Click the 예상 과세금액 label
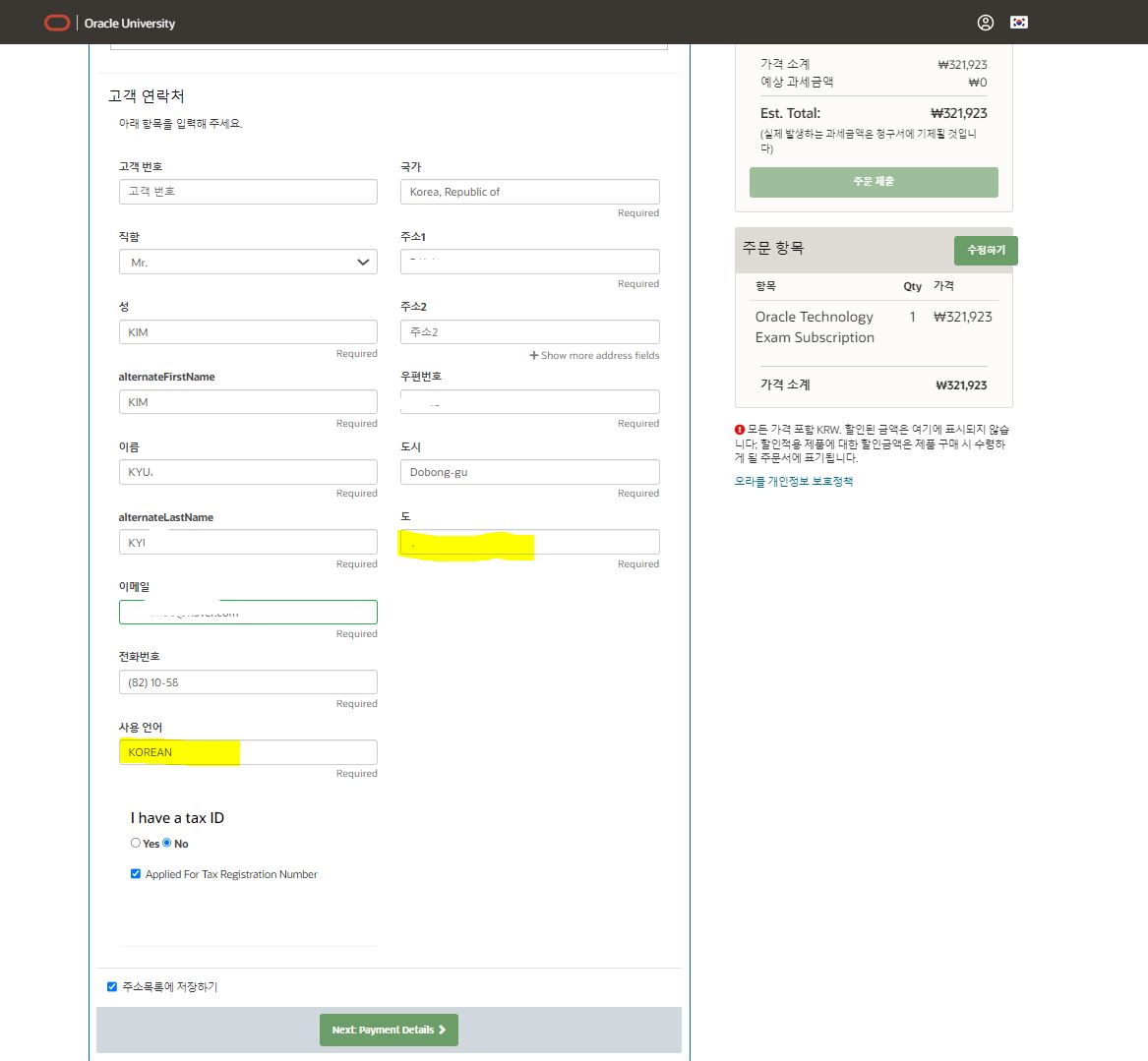Screen dimensions: 1148x1061 point(797,82)
